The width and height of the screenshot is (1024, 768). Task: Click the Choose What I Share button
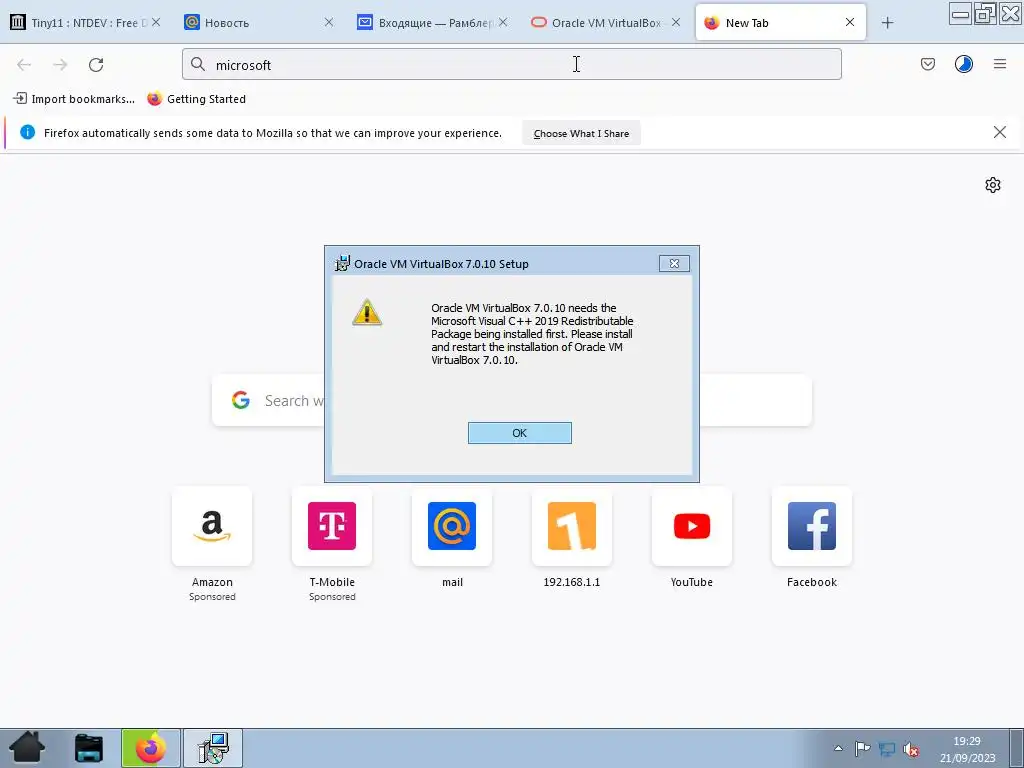[x=581, y=133]
